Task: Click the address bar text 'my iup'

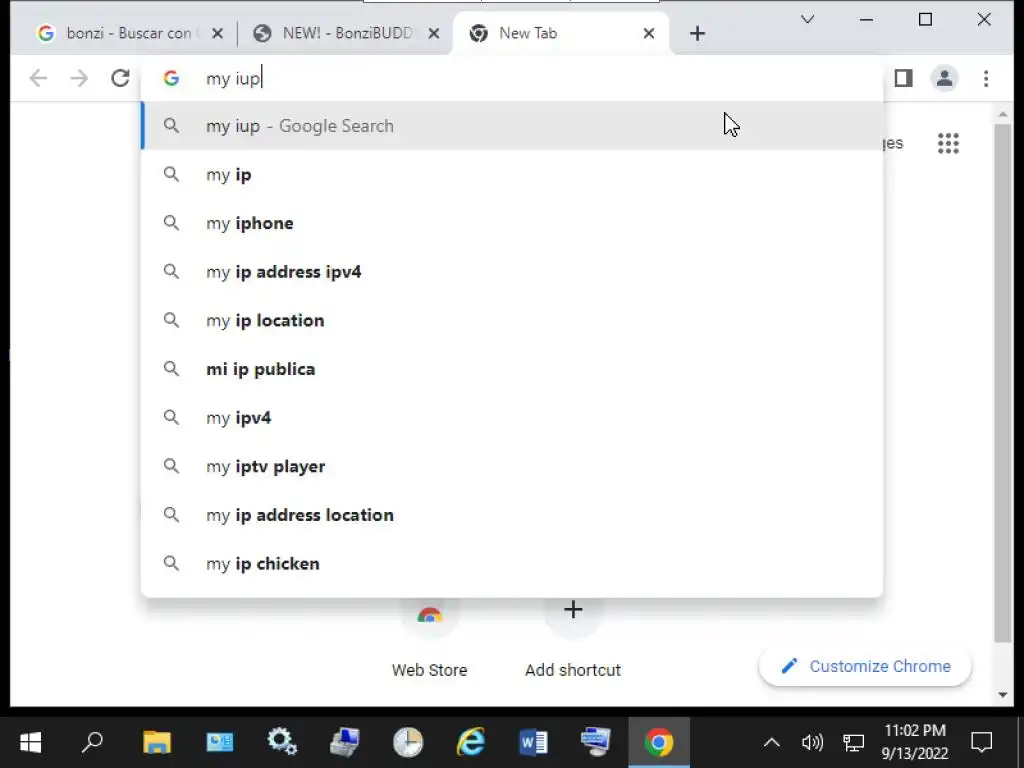Action: click(x=233, y=79)
